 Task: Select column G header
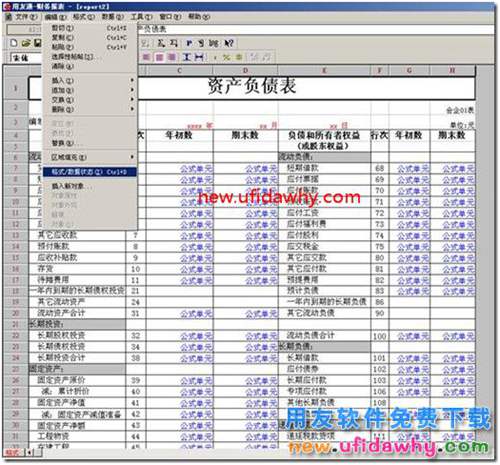point(409,70)
